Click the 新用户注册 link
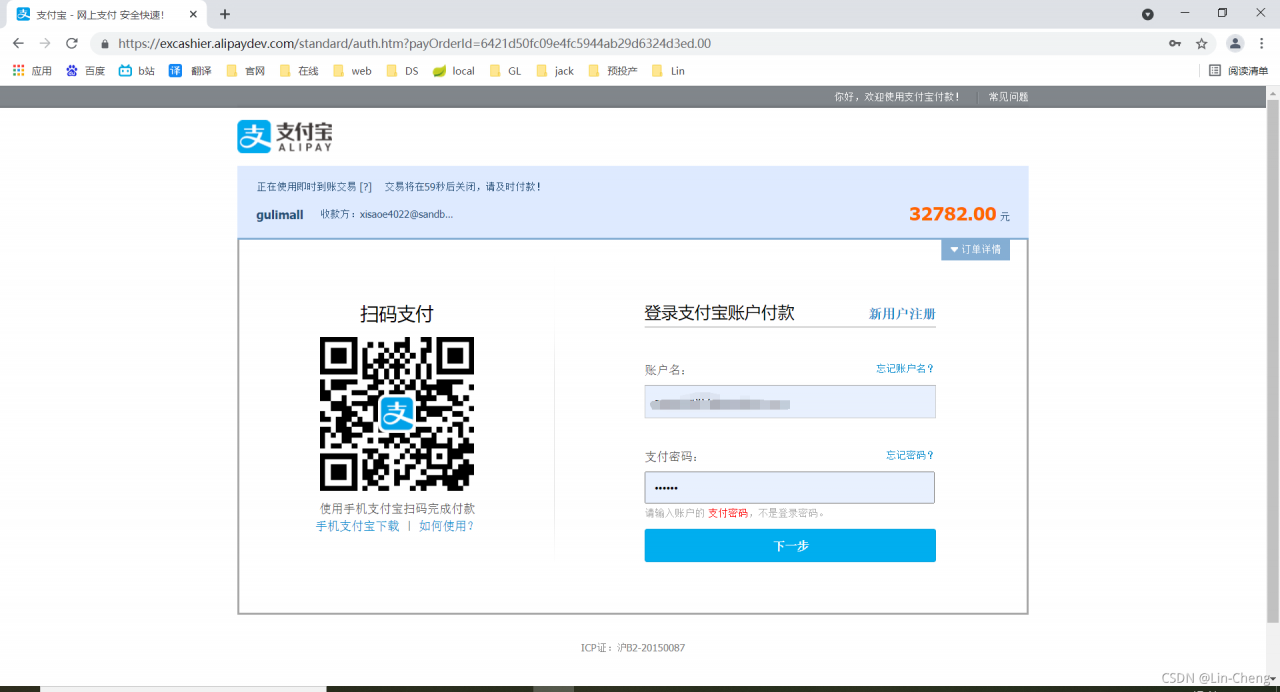The height and width of the screenshot is (692, 1280). coord(902,314)
